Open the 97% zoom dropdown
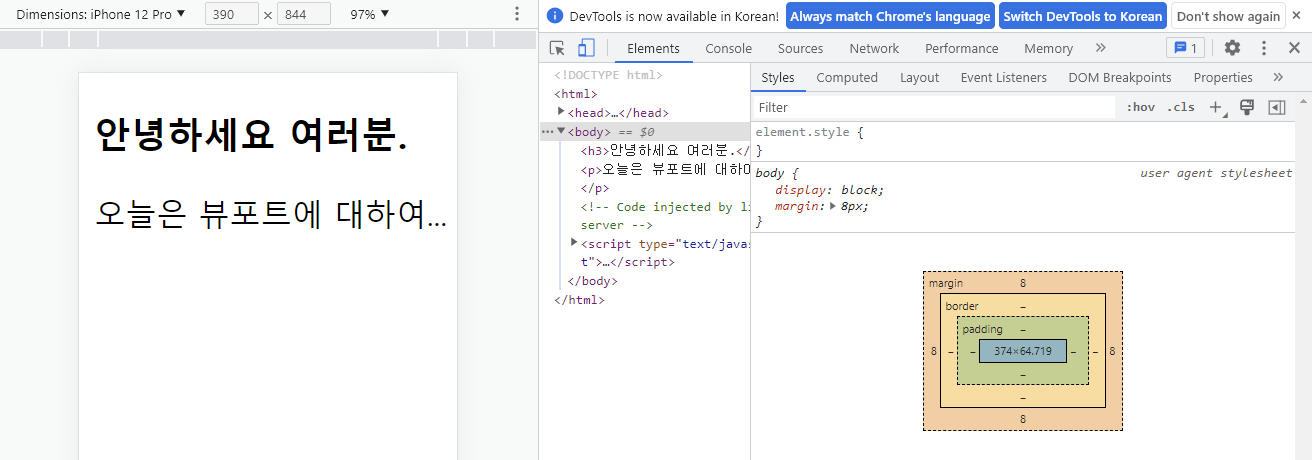 (x=370, y=14)
